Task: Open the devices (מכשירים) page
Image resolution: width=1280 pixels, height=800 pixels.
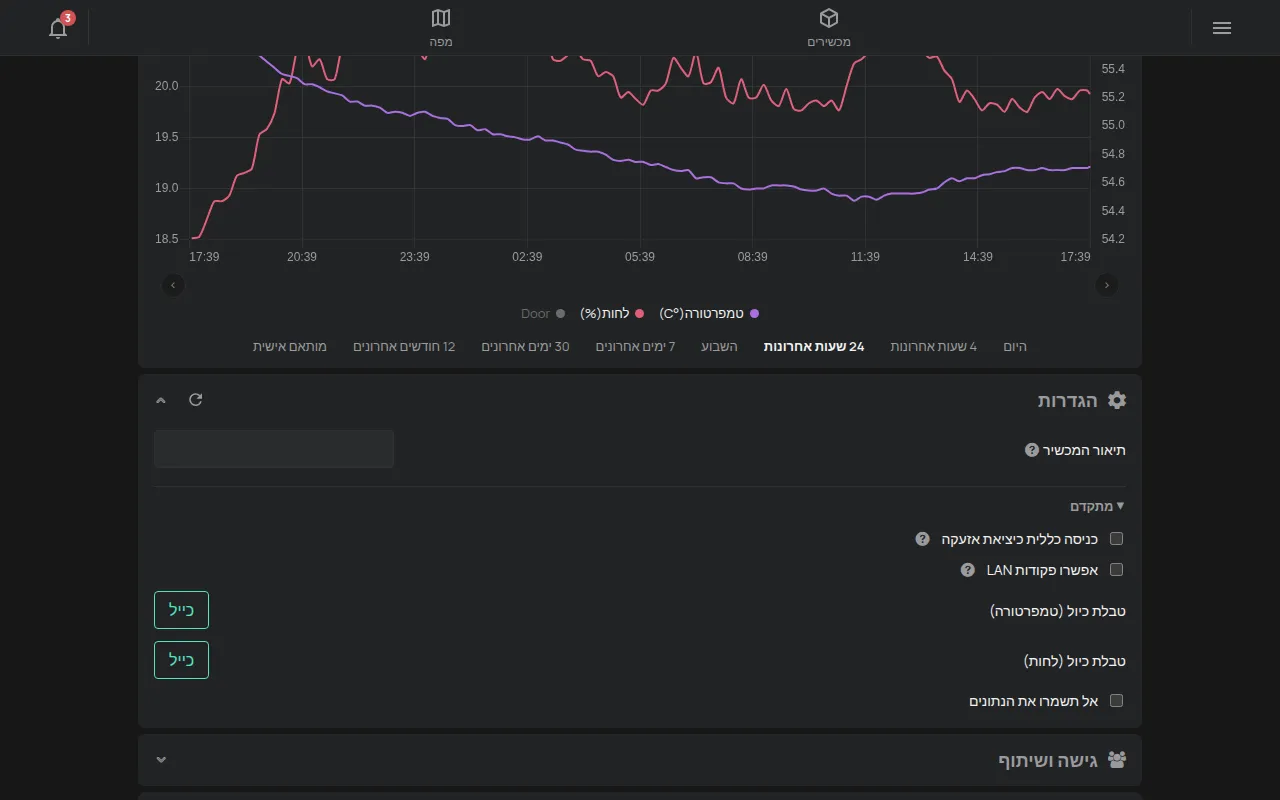Action: click(829, 28)
